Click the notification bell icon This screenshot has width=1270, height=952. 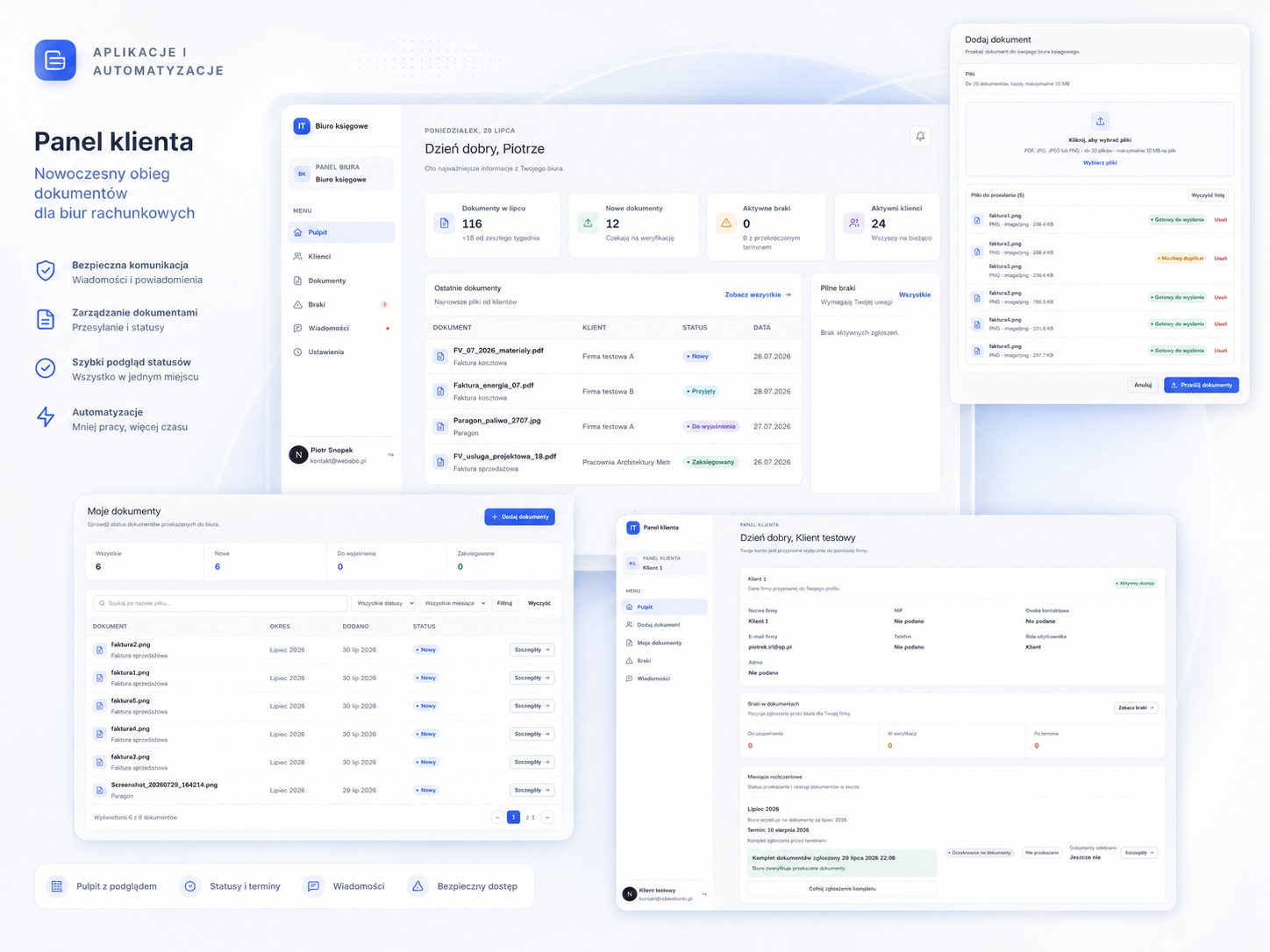[x=920, y=136]
